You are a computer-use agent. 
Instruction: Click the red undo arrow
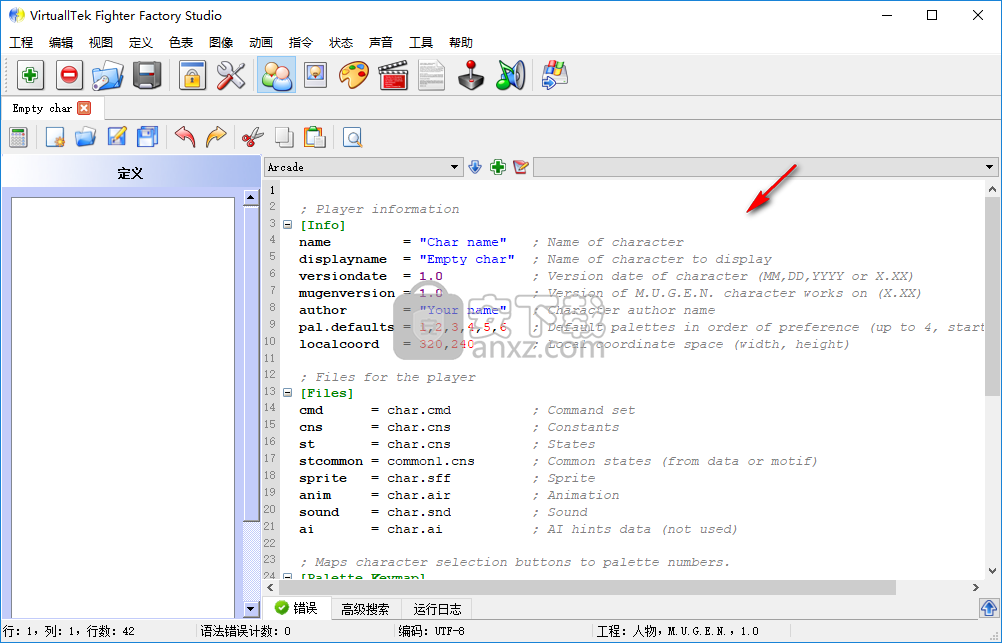click(x=185, y=137)
